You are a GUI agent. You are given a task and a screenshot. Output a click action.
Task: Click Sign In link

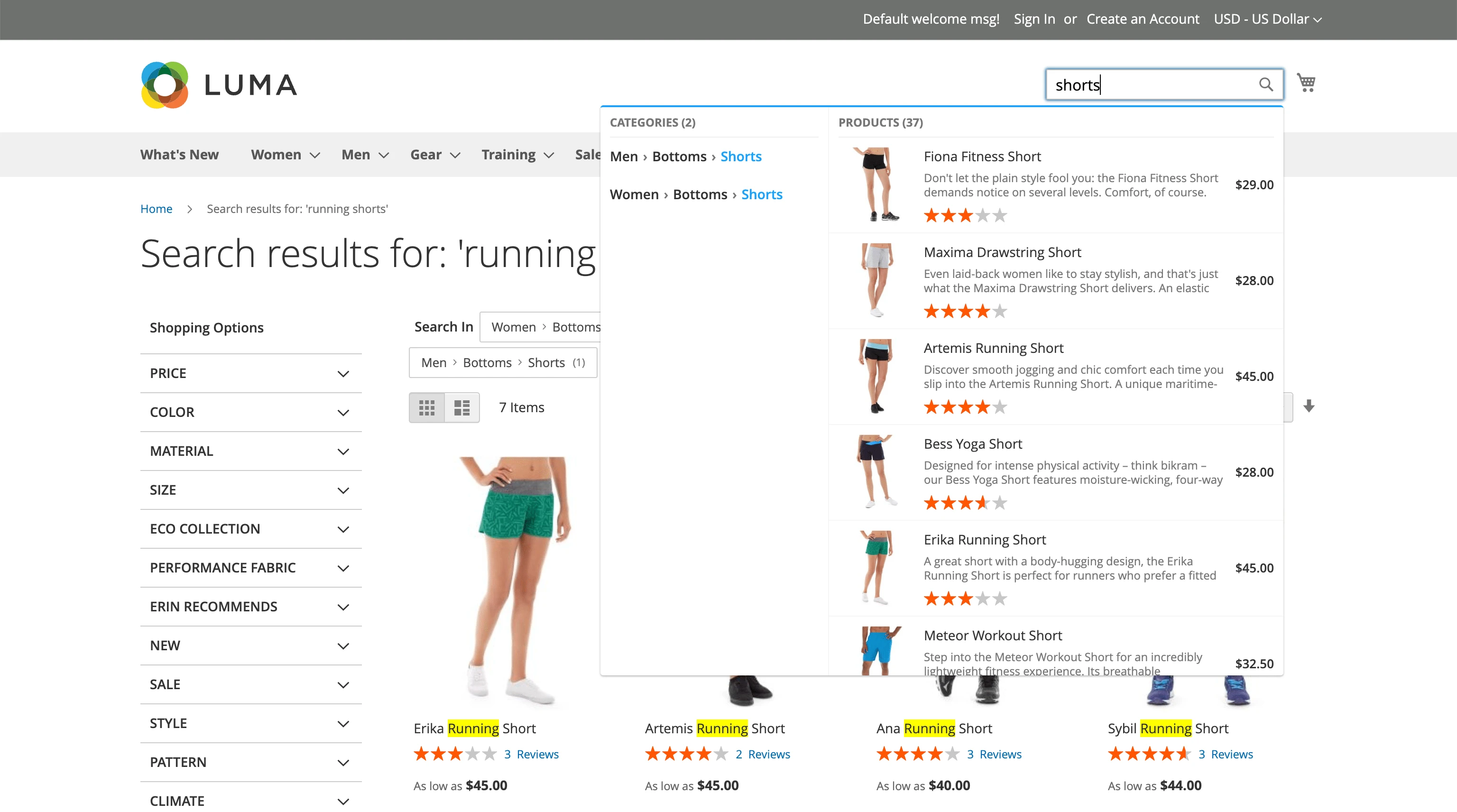coord(1032,19)
